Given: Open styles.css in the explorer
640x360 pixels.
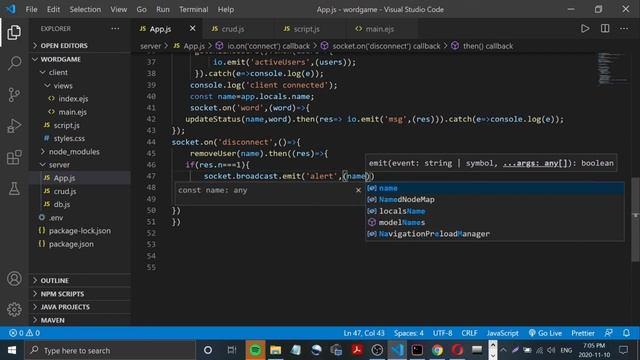Looking at the screenshot, I should click(x=80, y=138).
